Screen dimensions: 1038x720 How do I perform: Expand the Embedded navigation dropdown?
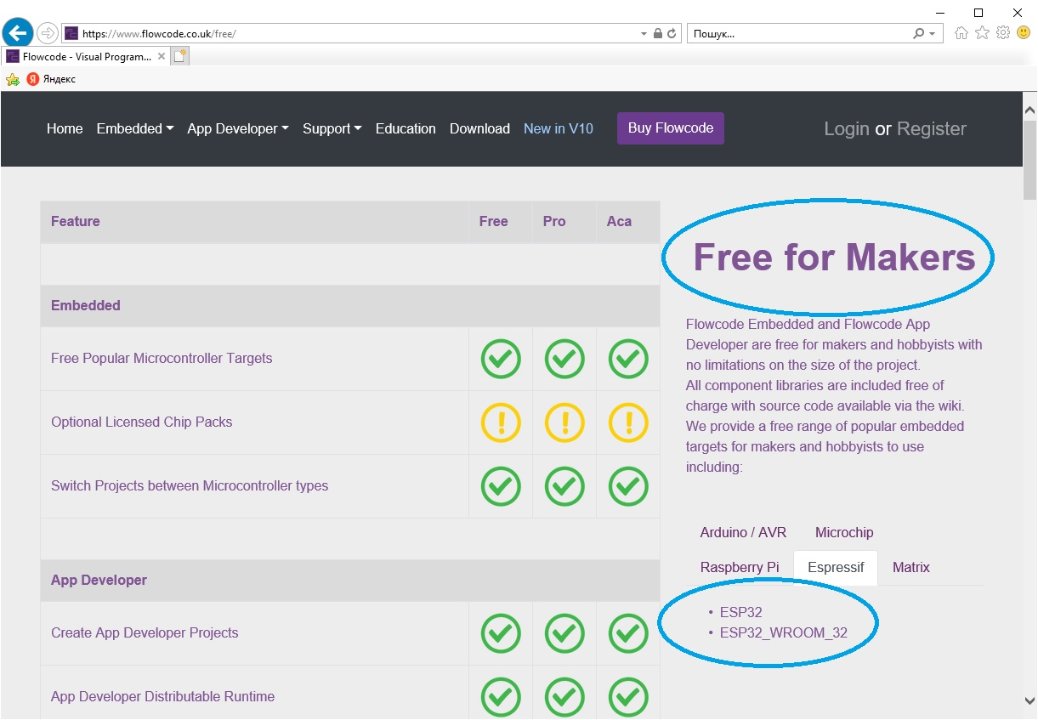[135, 128]
